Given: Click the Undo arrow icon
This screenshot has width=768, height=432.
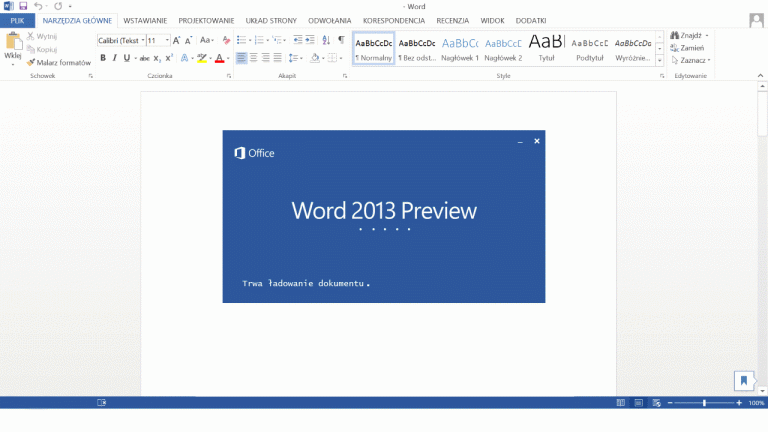Looking at the screenshot, I should 38,6.
